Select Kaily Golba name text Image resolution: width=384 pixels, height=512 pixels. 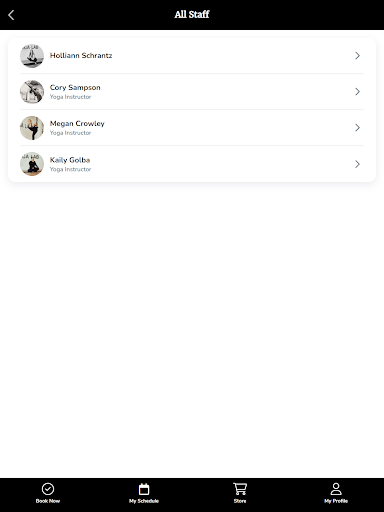(70, 160)
